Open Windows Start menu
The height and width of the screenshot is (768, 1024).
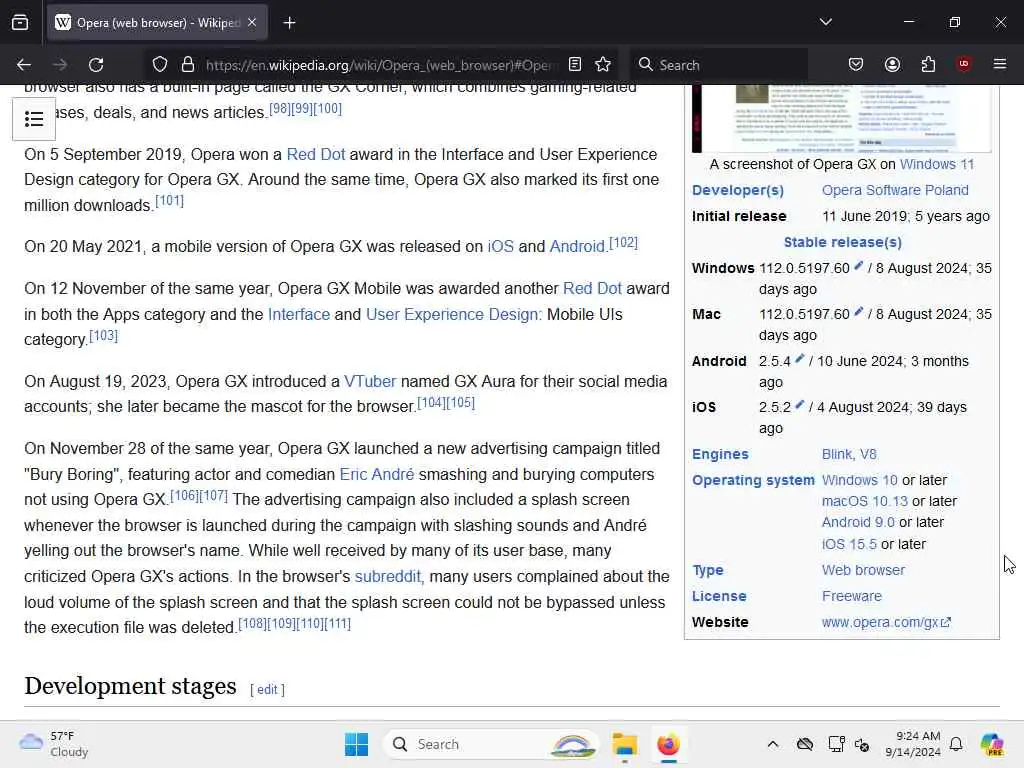[356, 744]
